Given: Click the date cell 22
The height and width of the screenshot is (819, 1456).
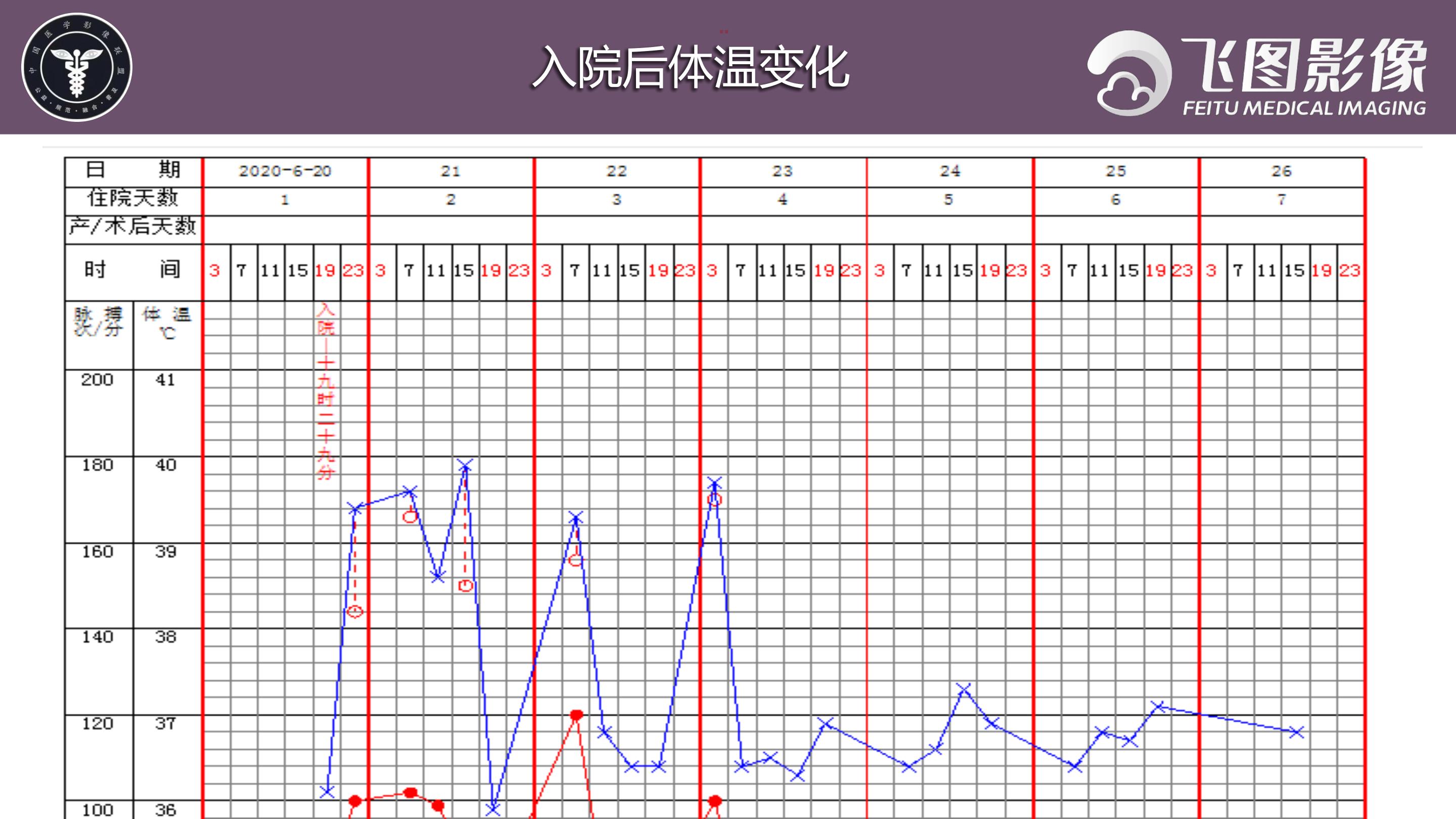Looking at the screenshot, I should [617, 171].
